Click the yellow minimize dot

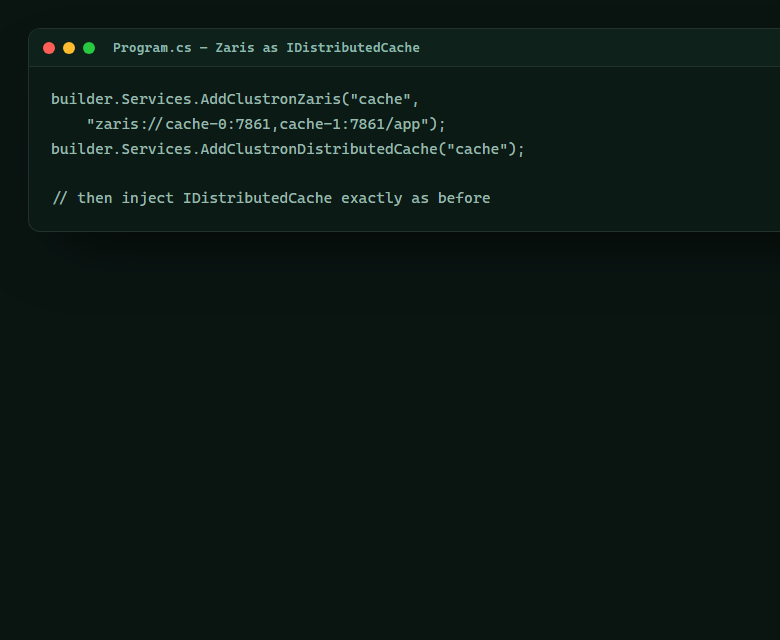tap(69, 48)
